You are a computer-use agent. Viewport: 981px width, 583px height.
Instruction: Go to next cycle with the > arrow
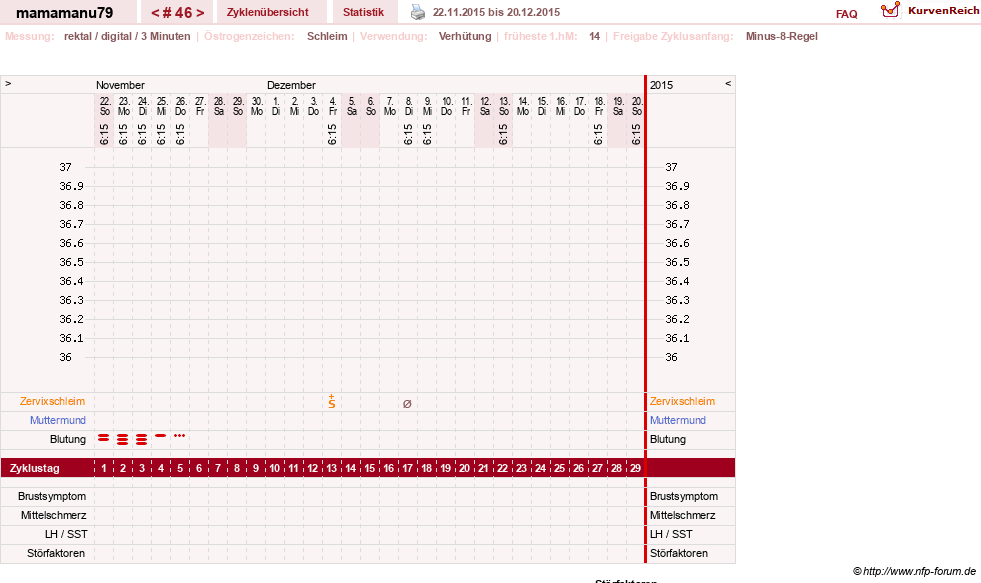[x=200, y=13]
